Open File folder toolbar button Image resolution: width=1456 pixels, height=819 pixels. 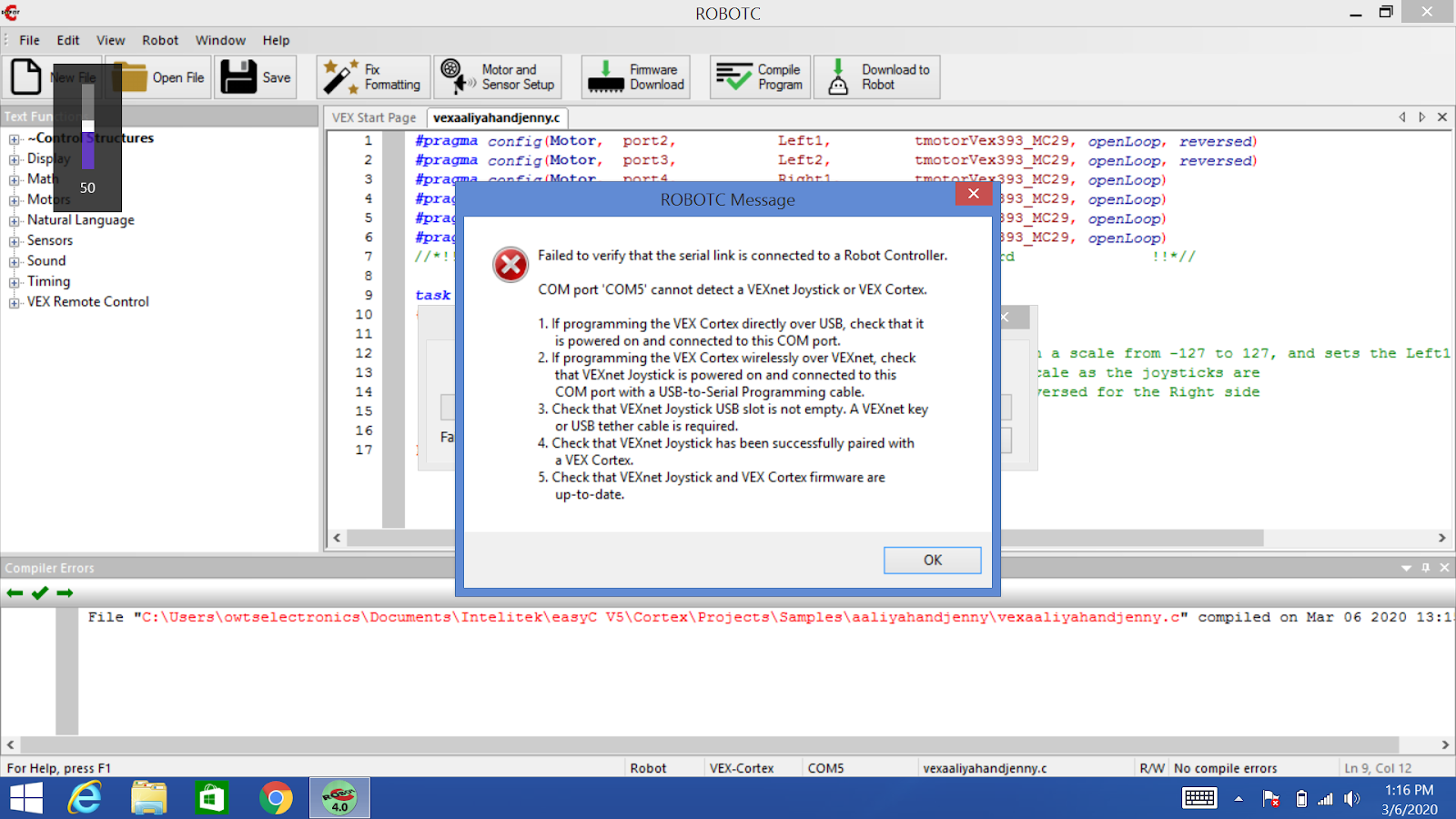[158, 77]
